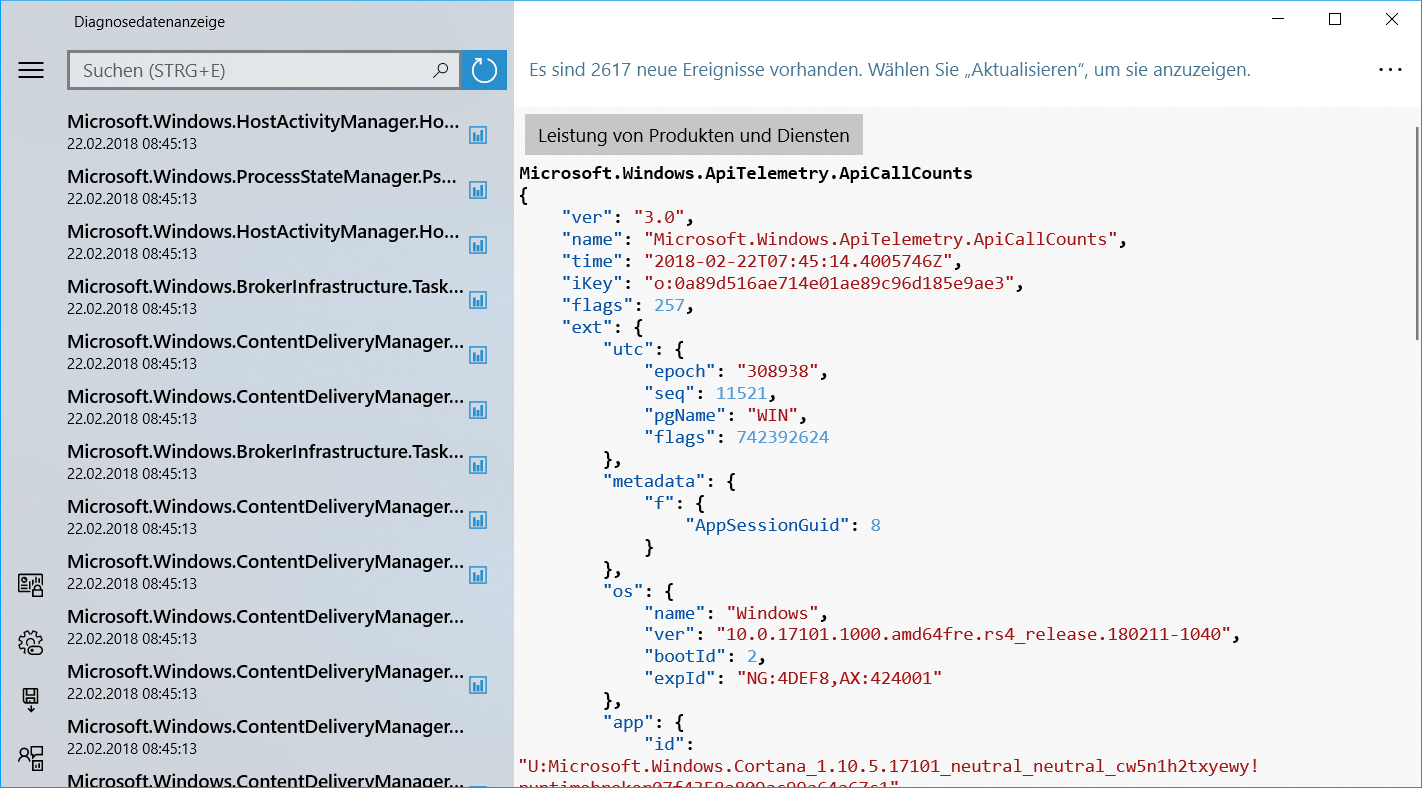Select the Microsoft.Windows.ProcessStateManager.Ps... event
1422x788 pixels.
coord(263,187)
